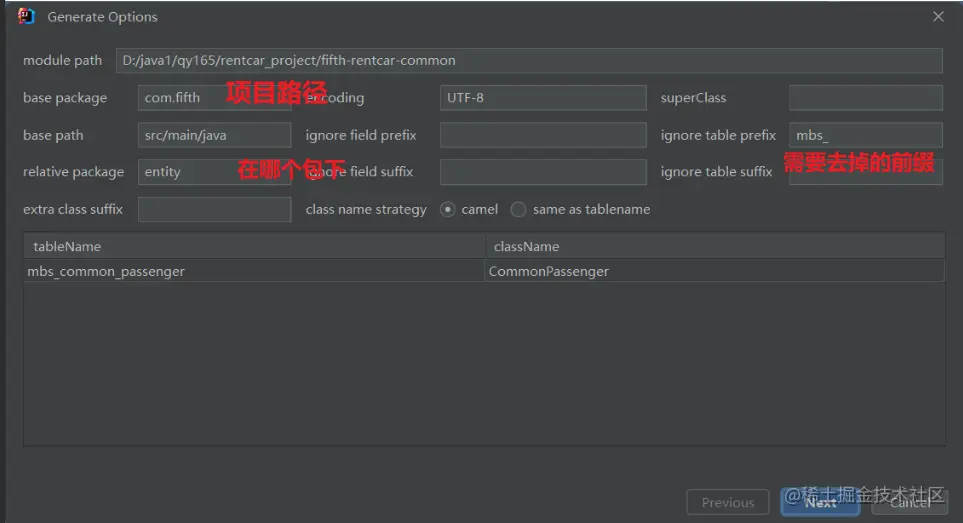Click the base path label
This screenshot has height=523, width=963.
[53, 135]
